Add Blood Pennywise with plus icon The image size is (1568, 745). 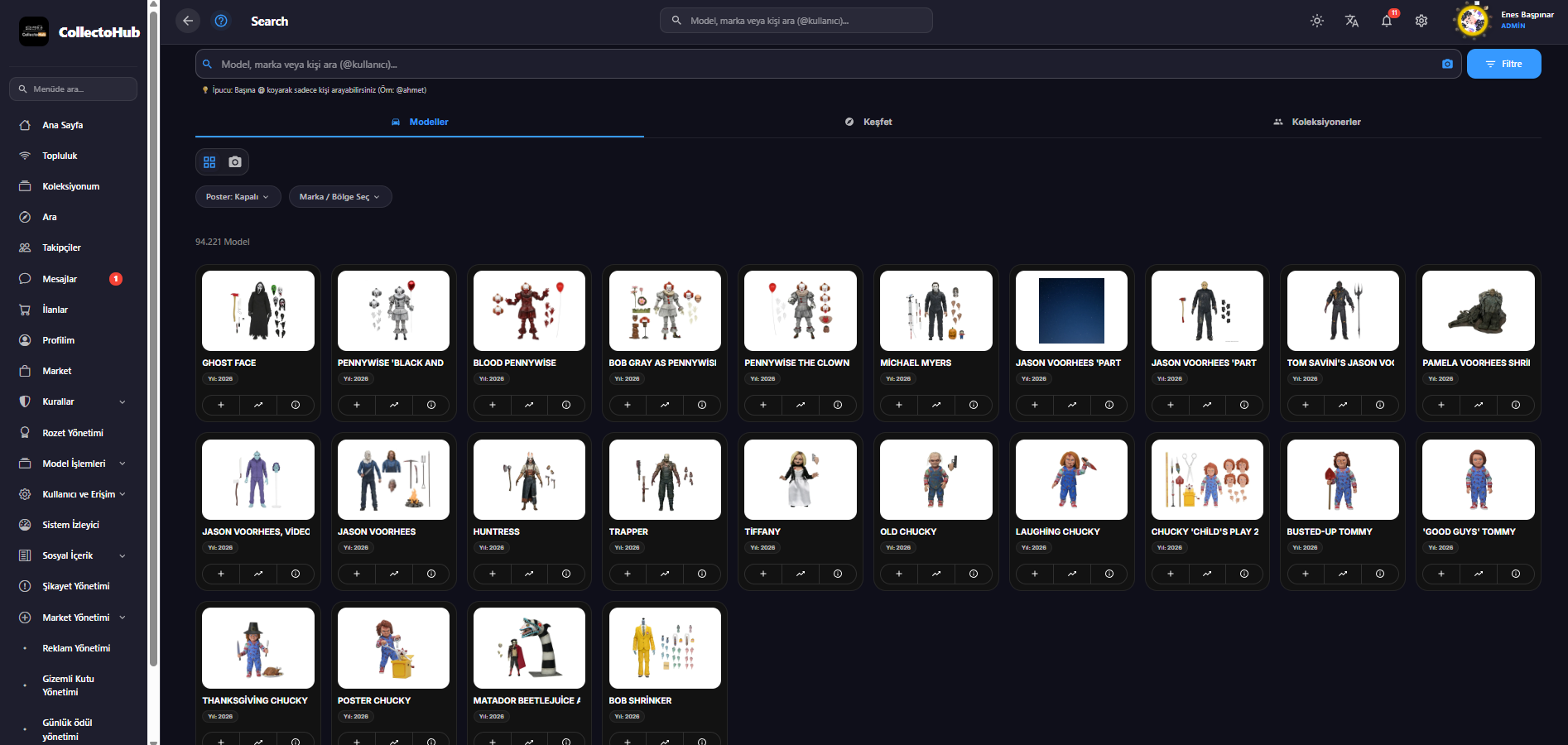(492, 405)
